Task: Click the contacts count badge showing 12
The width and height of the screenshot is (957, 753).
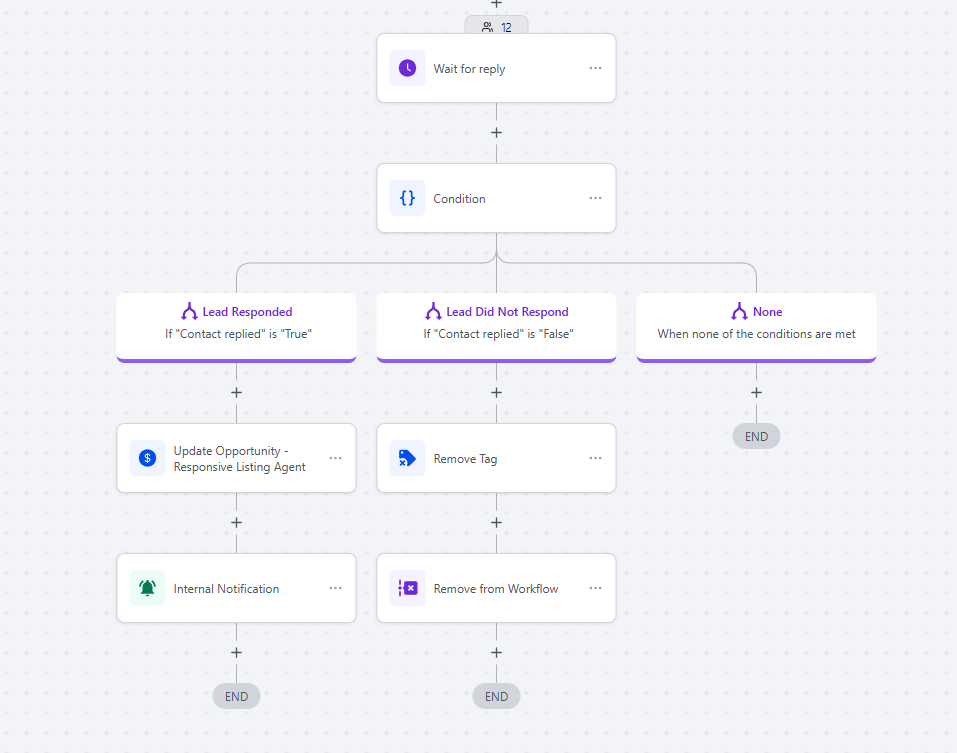Action: (496, 27)
